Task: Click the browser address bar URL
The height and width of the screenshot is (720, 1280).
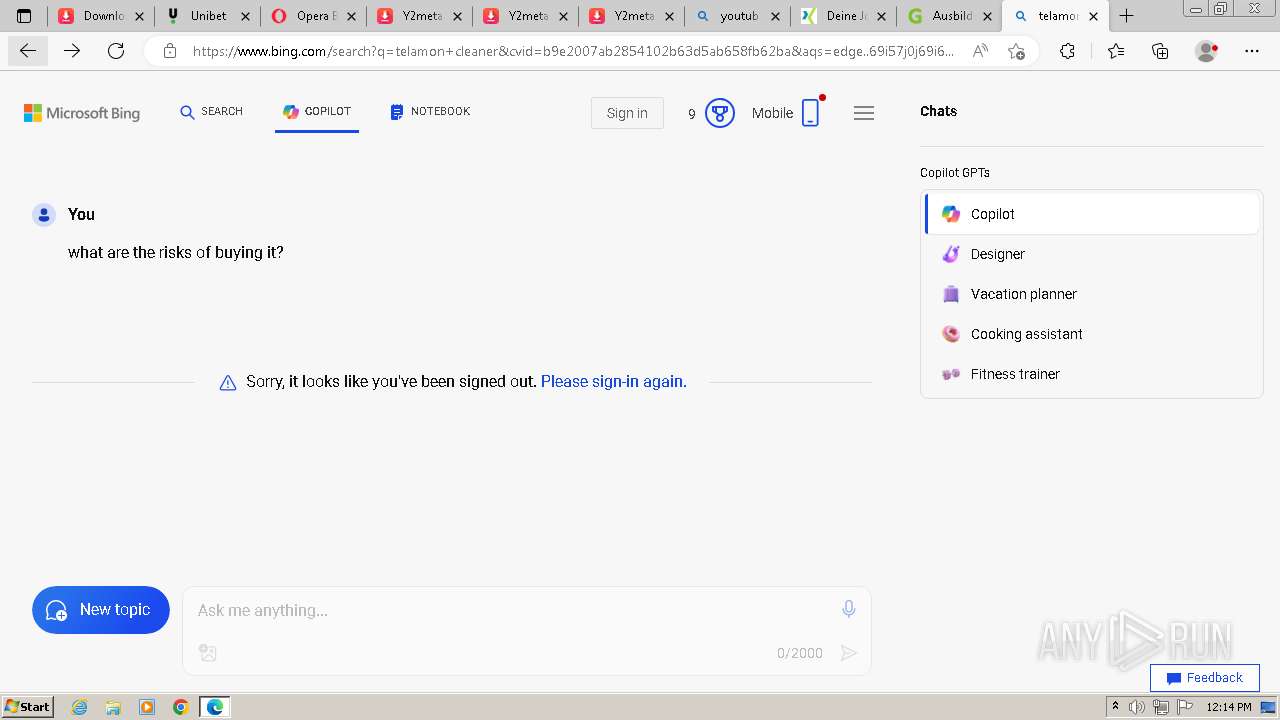Action: coord(573,52)
